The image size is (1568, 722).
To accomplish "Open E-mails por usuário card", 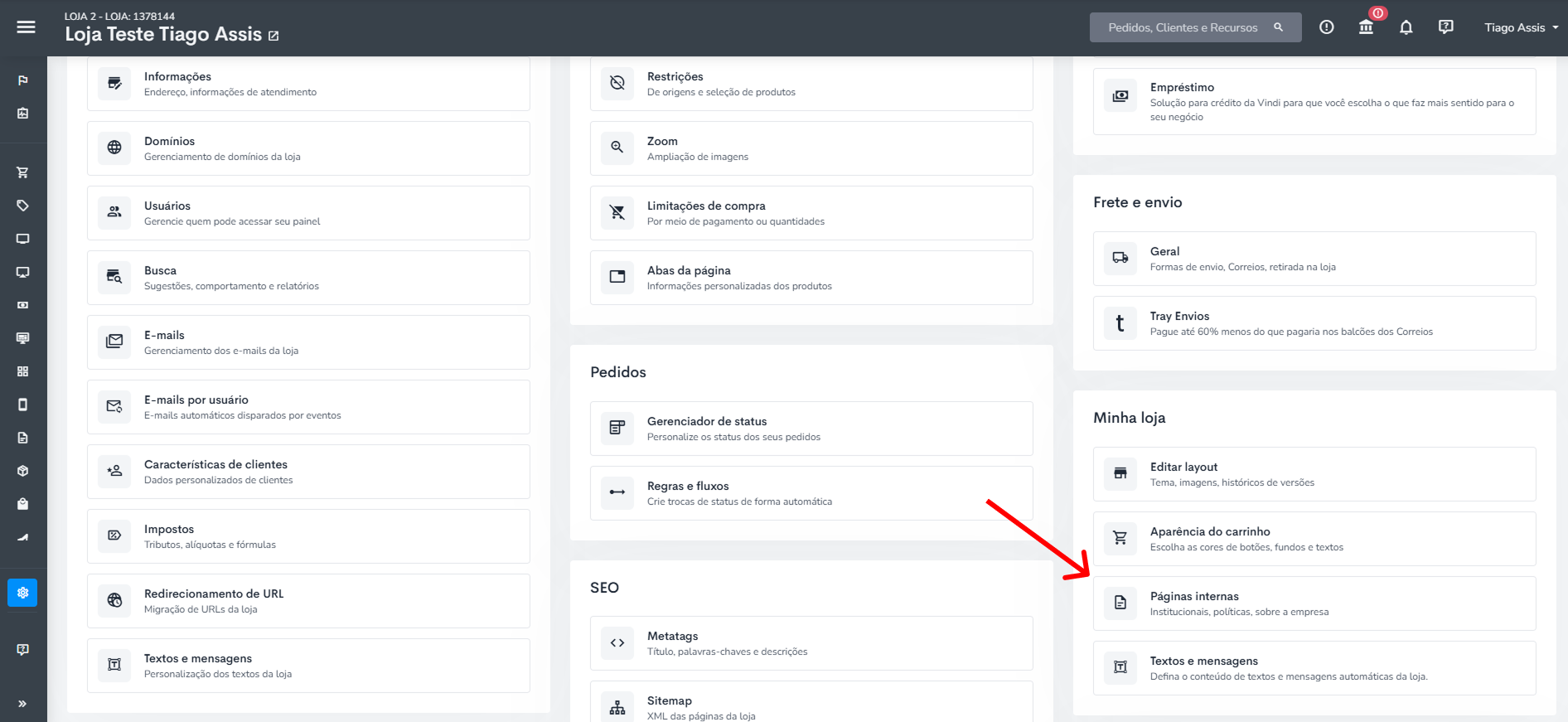I will 308,407.
